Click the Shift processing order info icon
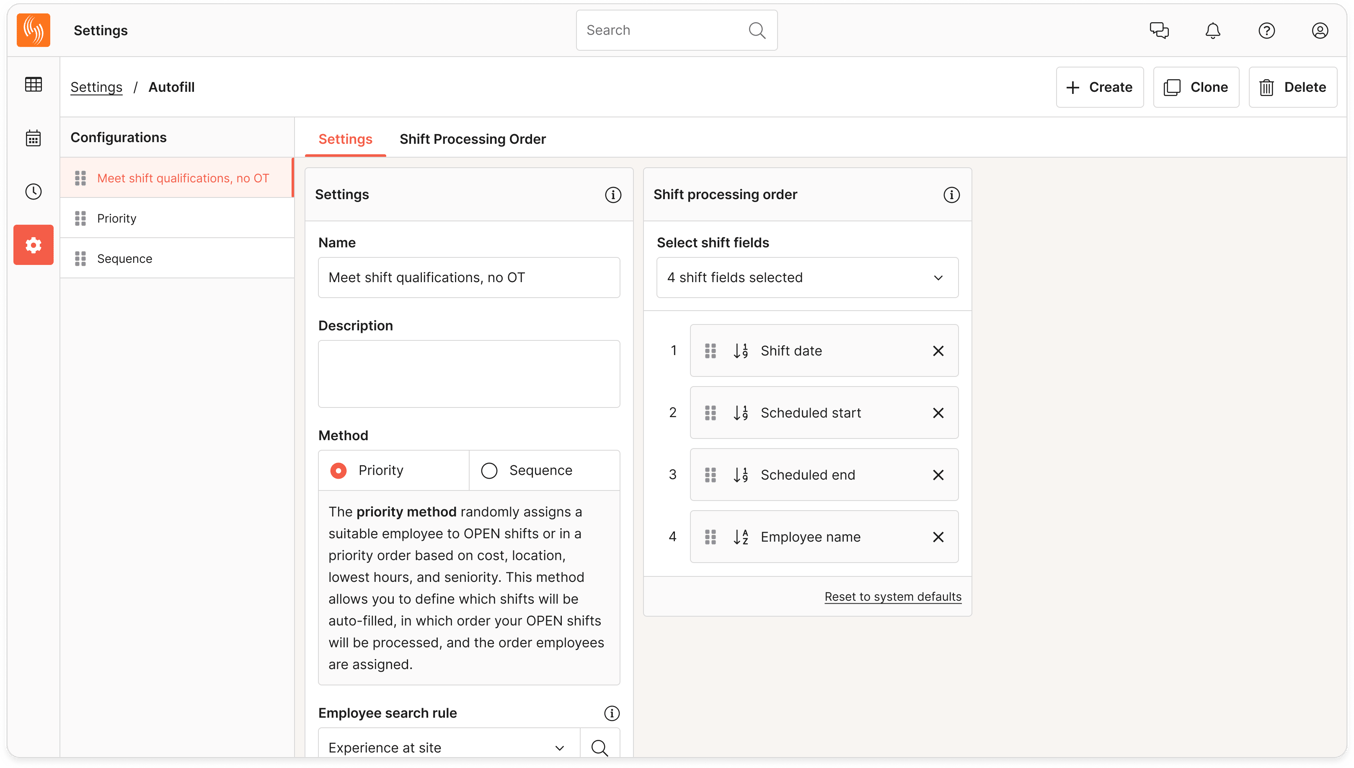Image resolution: width=1354 pixels, height=768 pixels. [951, 195]
